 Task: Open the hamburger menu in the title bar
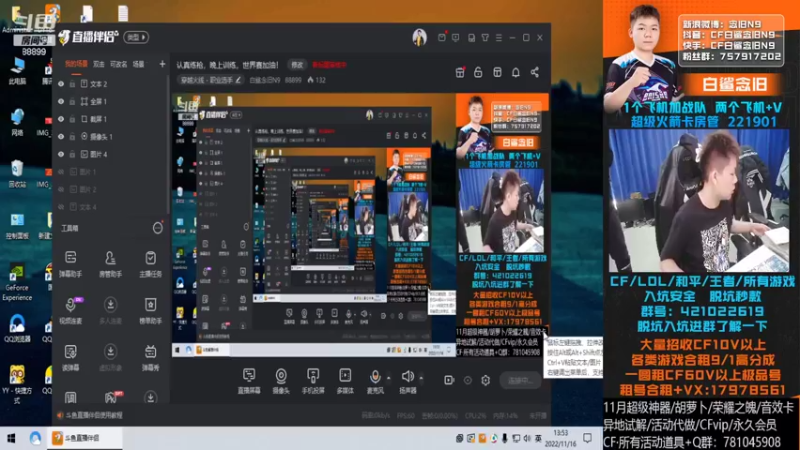point(499,37)
